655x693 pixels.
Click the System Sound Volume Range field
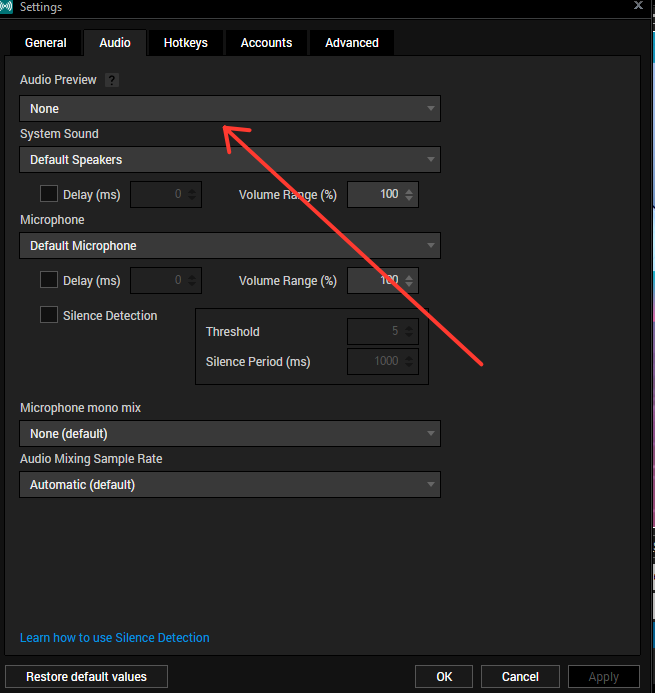tap(375, 195)
